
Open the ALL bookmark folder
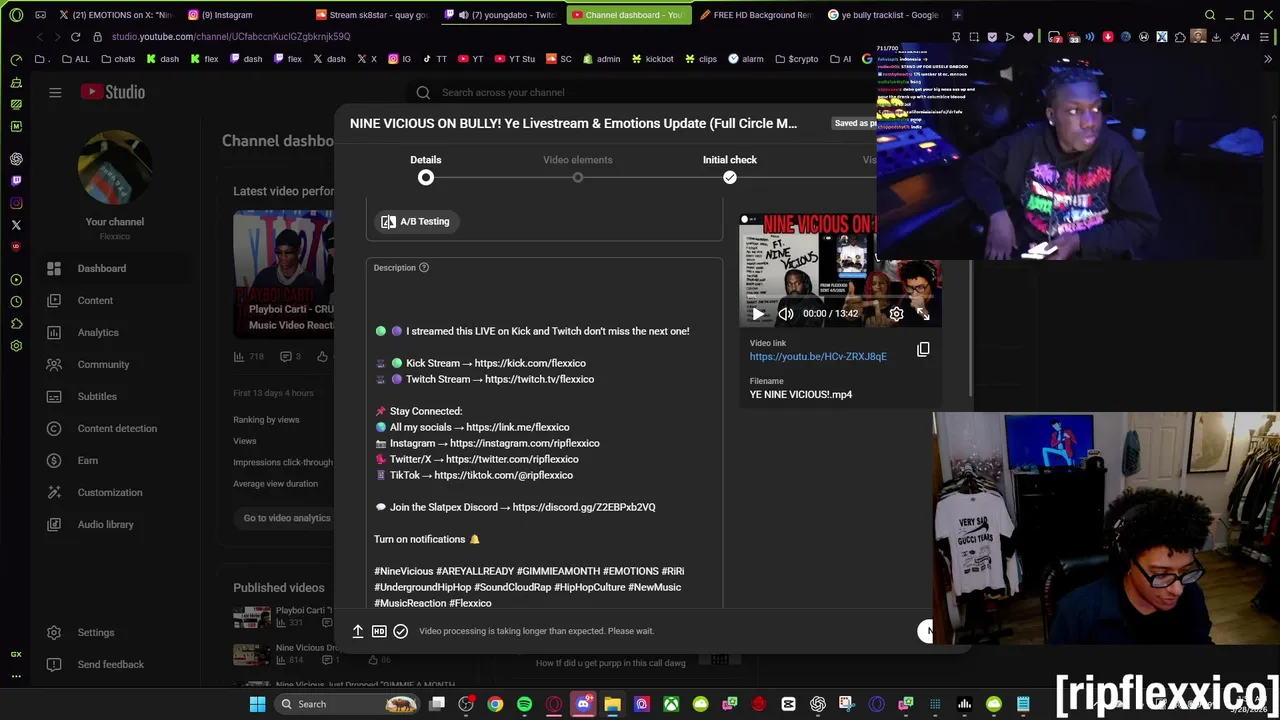[75, 59]
